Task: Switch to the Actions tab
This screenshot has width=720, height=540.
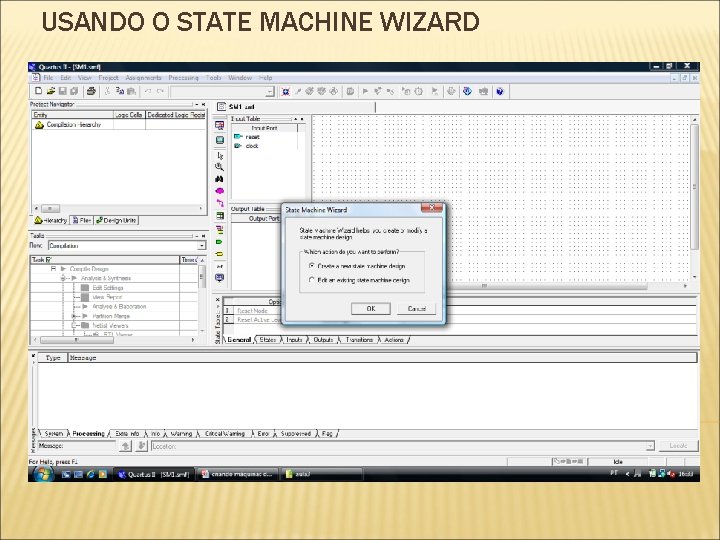Action: 394,340
